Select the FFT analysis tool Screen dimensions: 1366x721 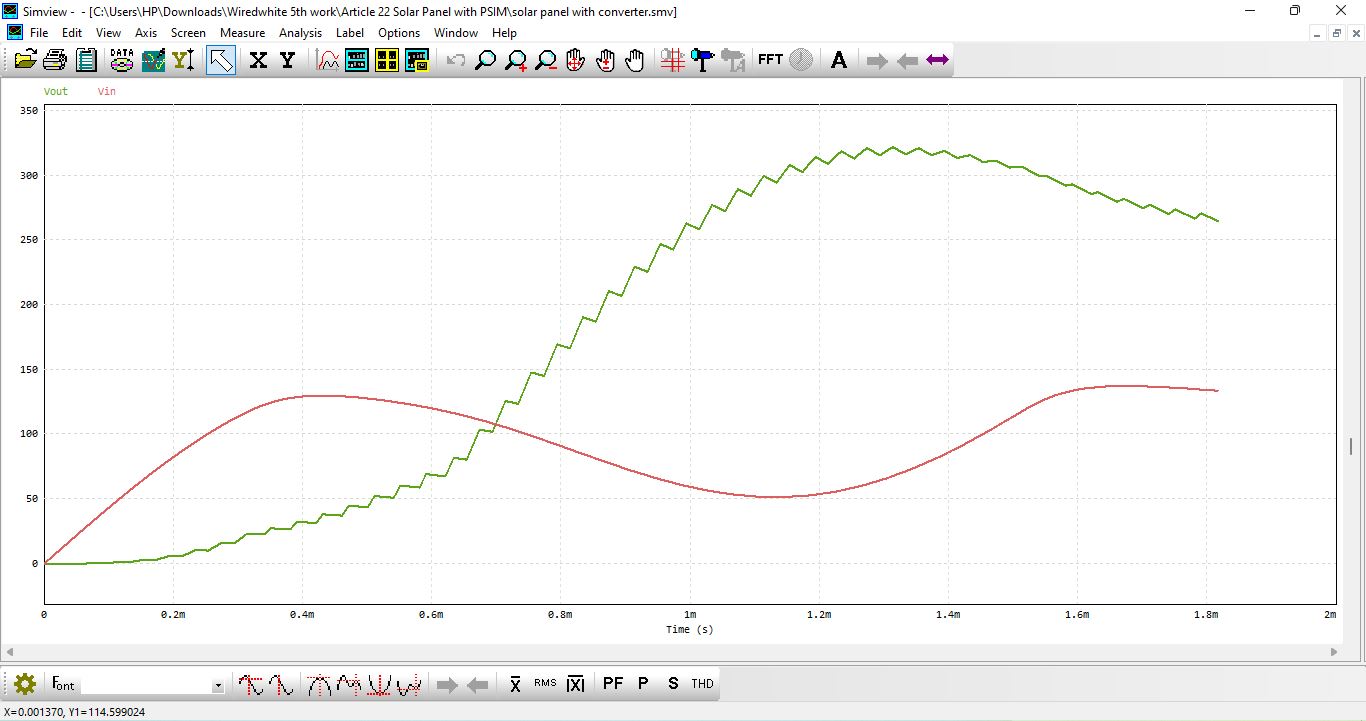[x=770, y=60]
